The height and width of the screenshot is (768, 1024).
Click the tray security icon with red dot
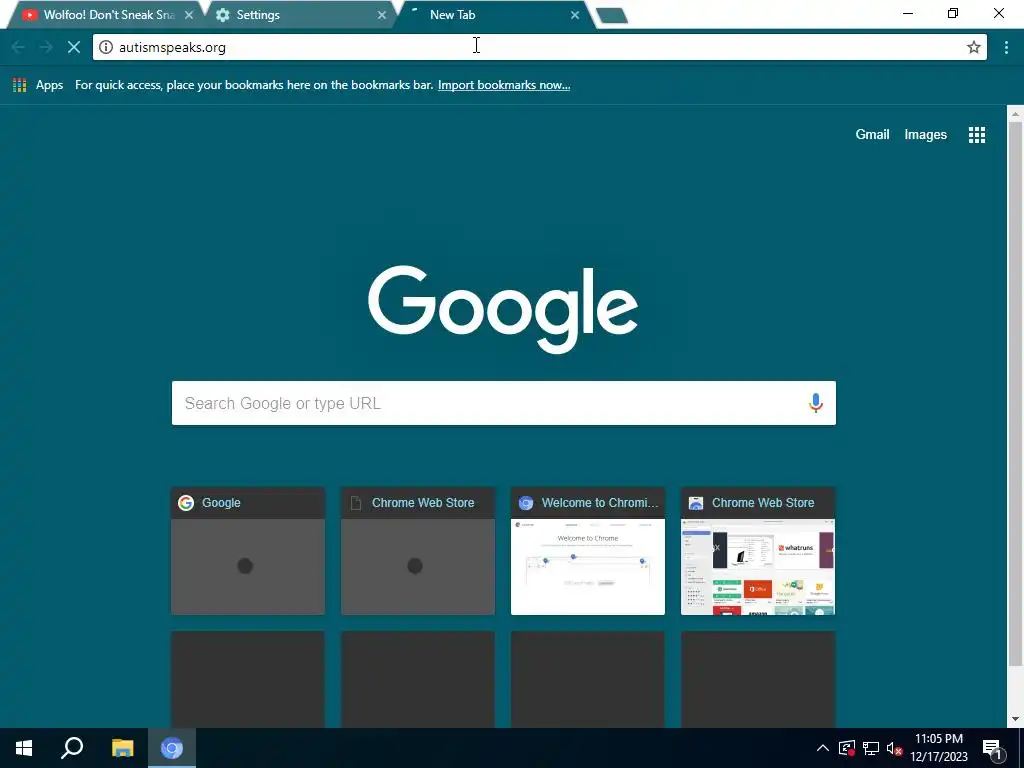coord(846,748)
